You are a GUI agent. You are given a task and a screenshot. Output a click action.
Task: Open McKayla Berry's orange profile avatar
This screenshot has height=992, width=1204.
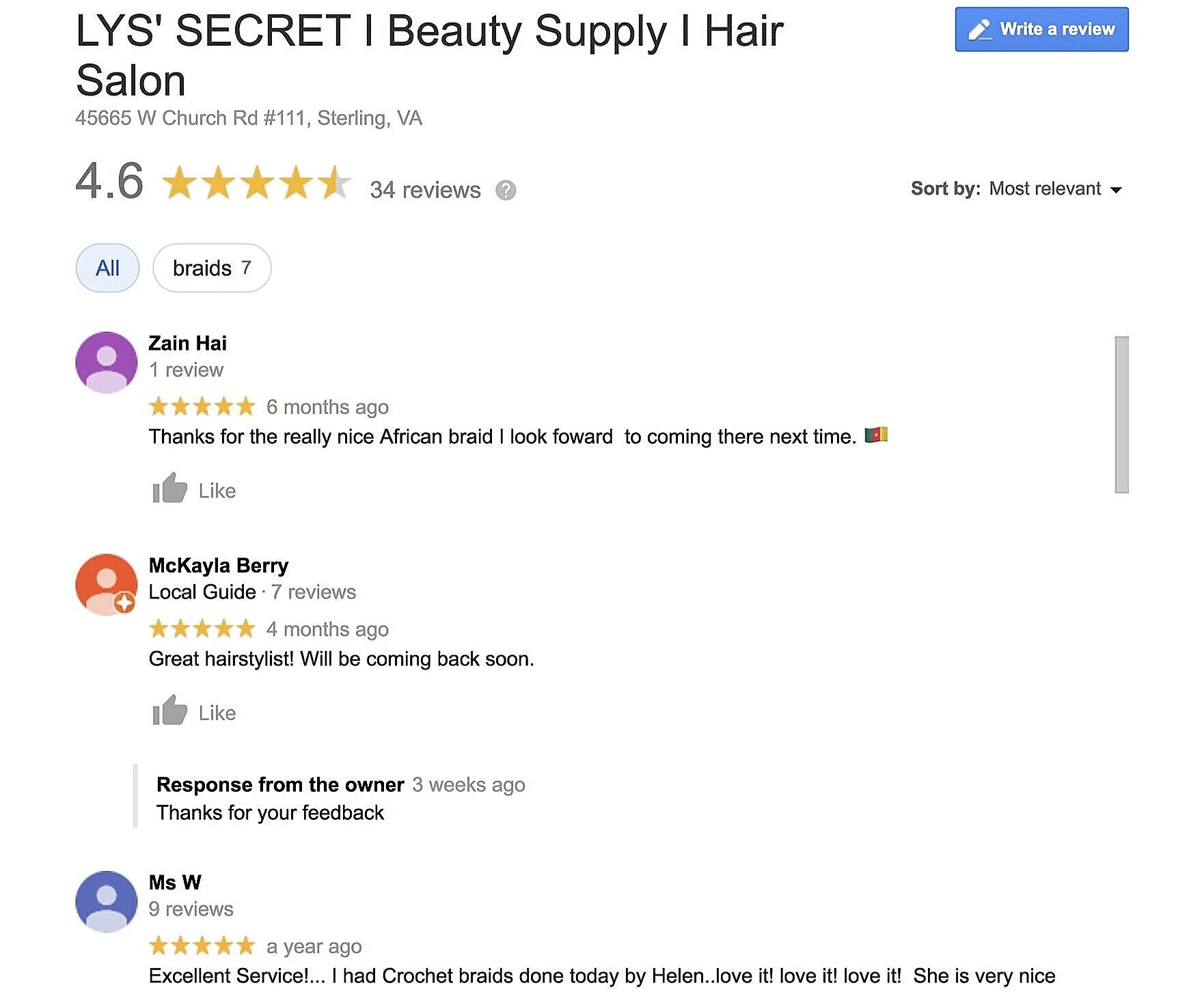pyautogui.click(x=107, y=585)
